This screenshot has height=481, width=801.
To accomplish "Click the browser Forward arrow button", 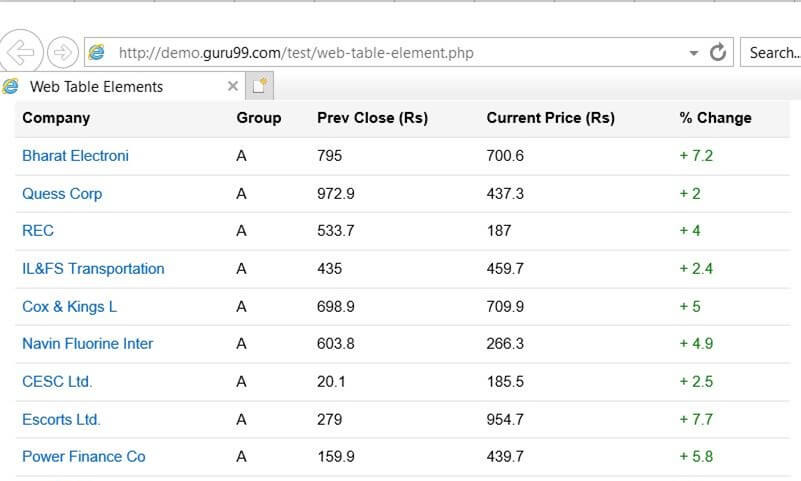I will point(62,52).
